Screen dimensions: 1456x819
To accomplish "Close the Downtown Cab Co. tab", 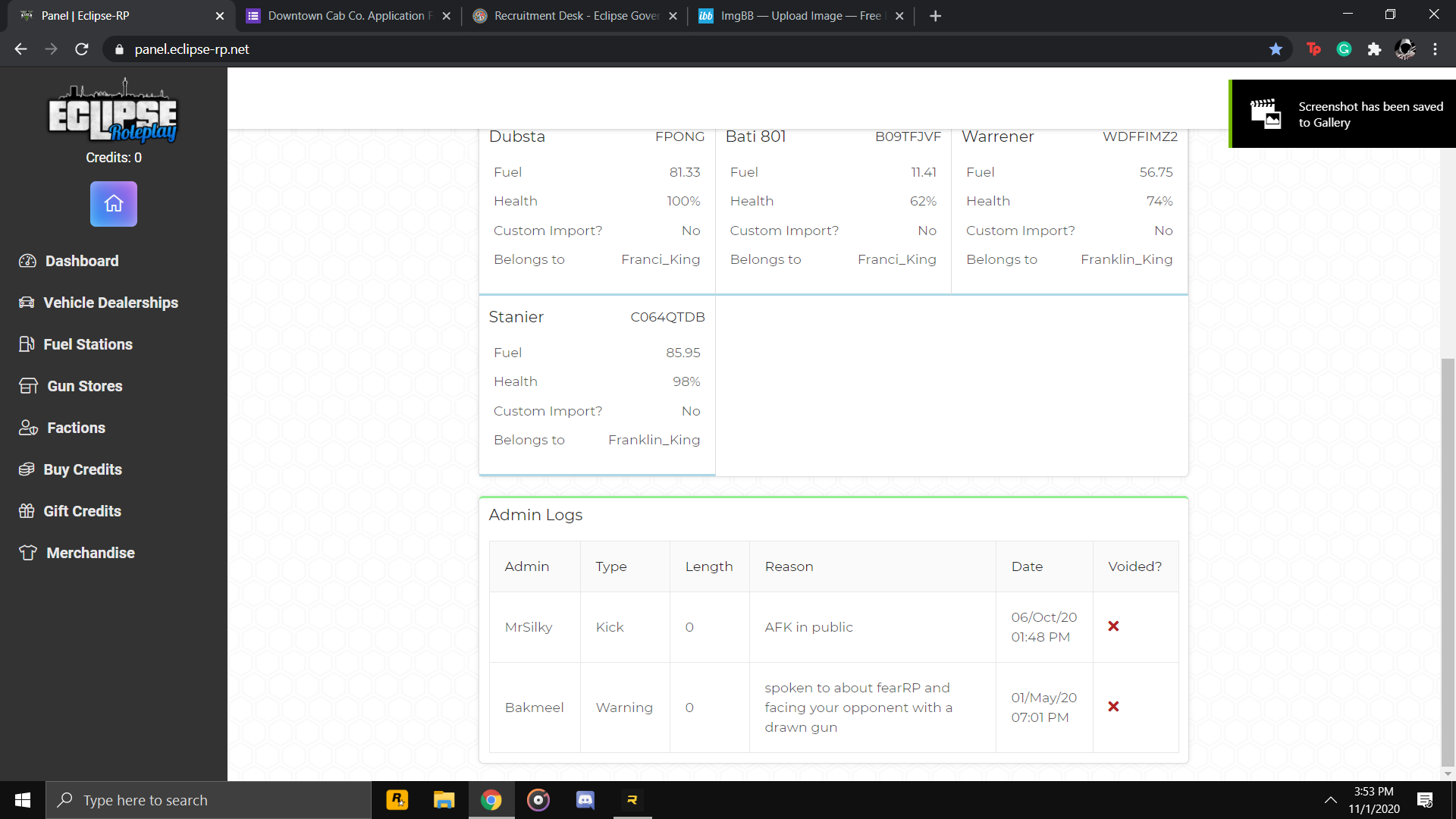I will pos(447,16).
